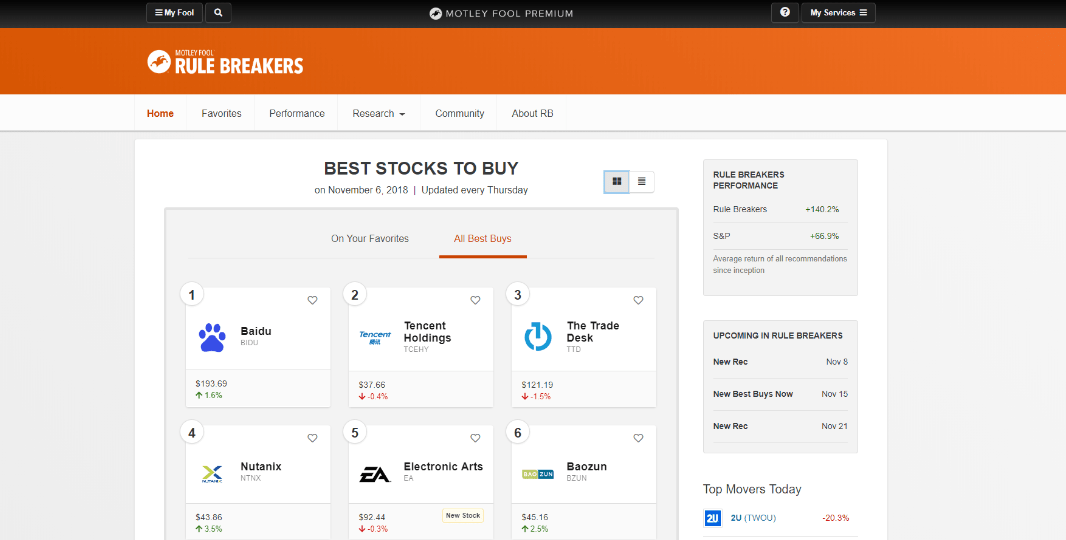Click the Baidu green 1.6% change
The image size is (1066, 540).
point(209,395)
